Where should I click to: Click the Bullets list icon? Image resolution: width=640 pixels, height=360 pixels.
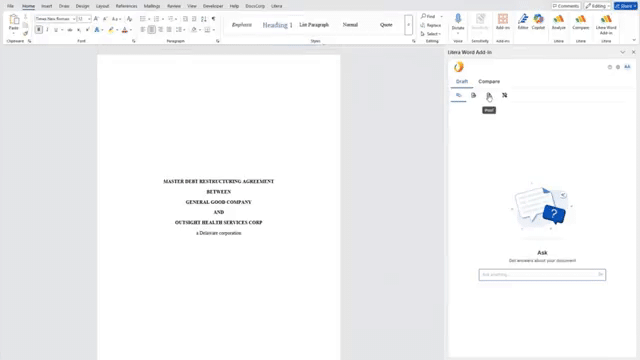coord(142,19)
